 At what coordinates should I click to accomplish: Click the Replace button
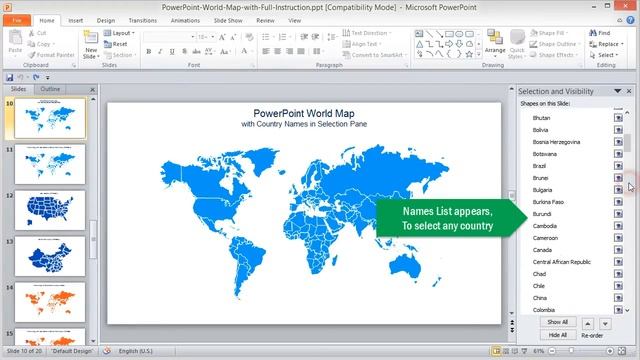pyautogui.click(x=607, y=44)
